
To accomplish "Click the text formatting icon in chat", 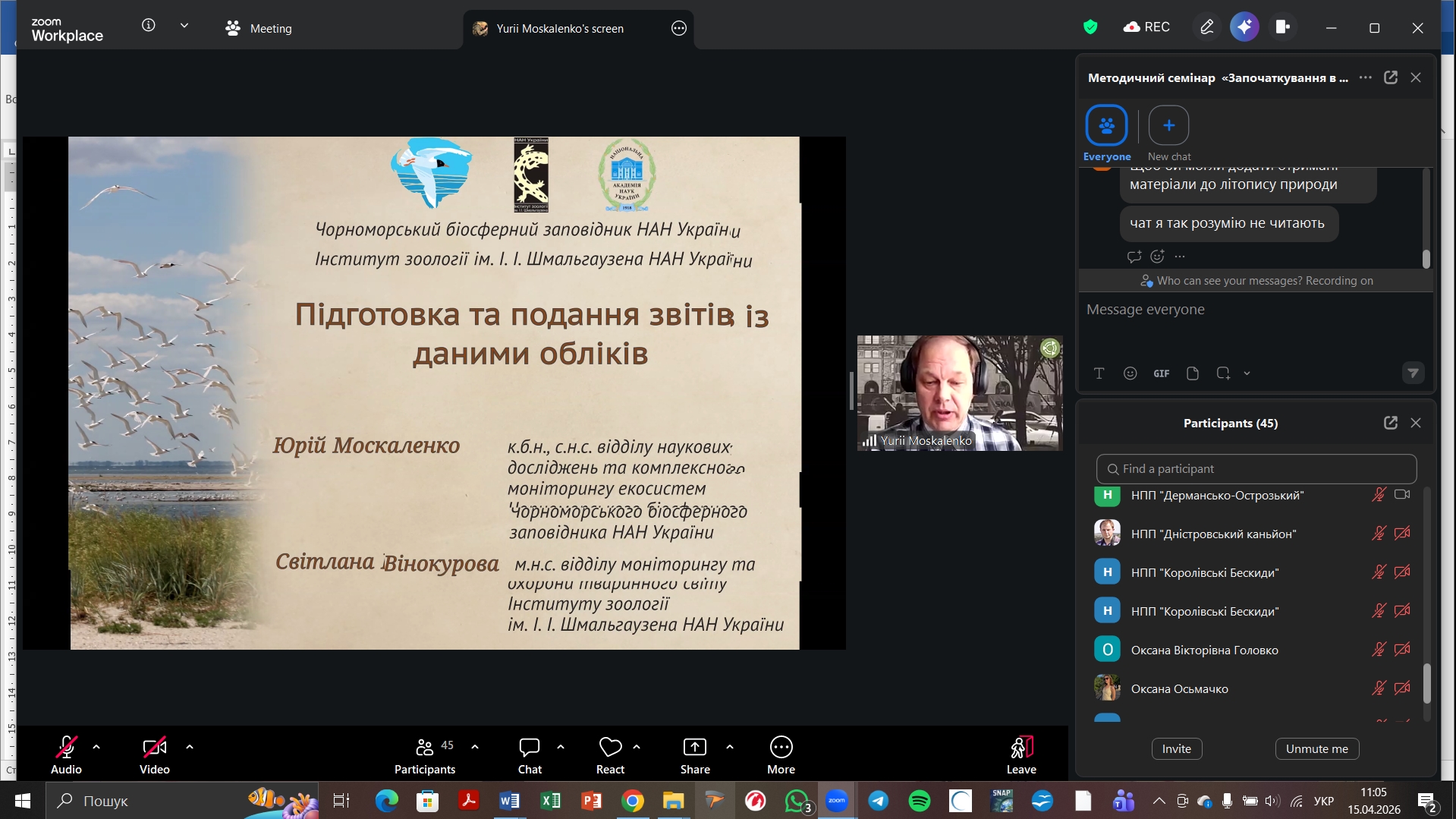I will click(1099, 373).
